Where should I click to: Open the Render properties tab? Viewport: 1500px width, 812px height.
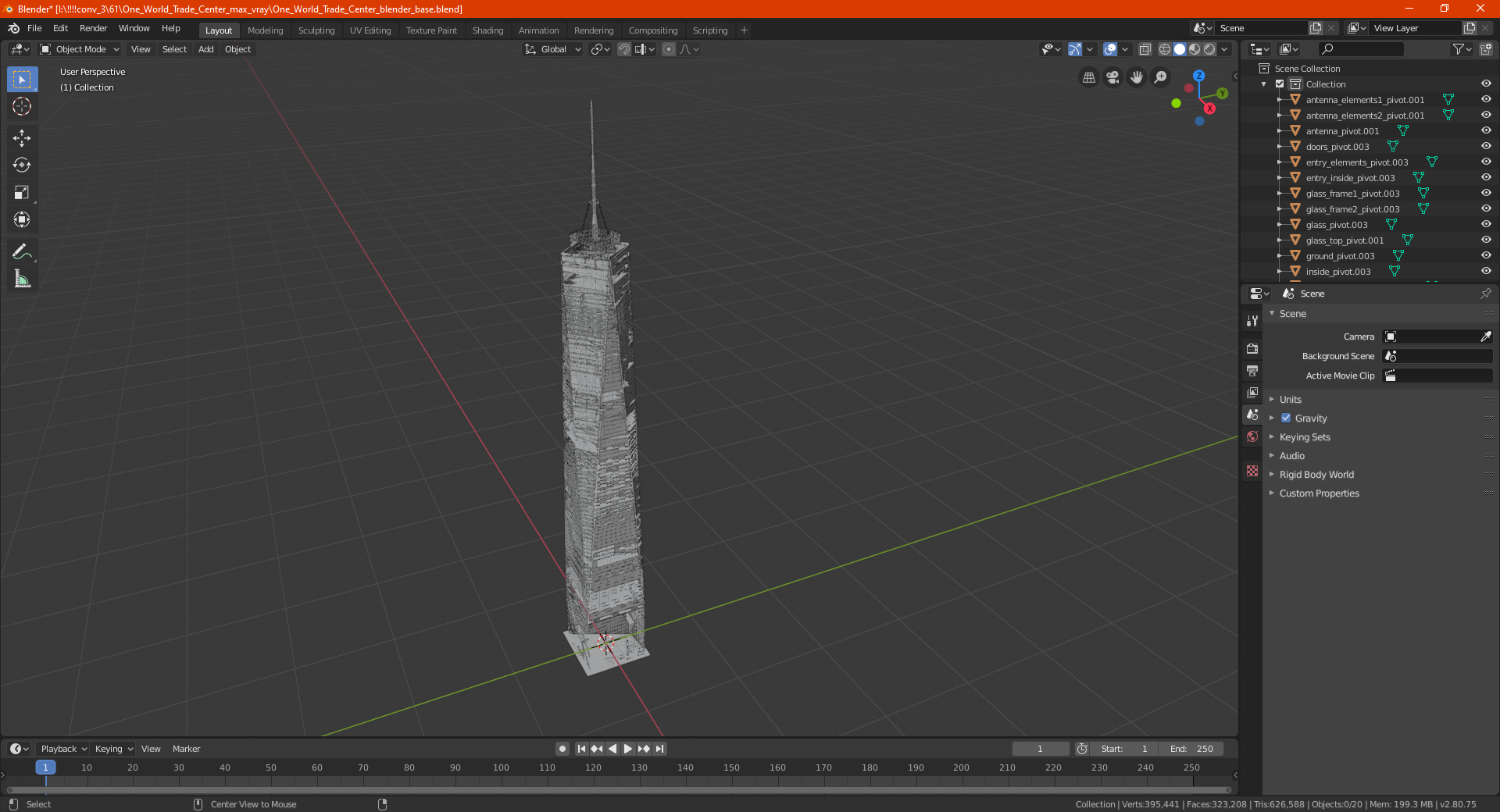click(1252, 348)
